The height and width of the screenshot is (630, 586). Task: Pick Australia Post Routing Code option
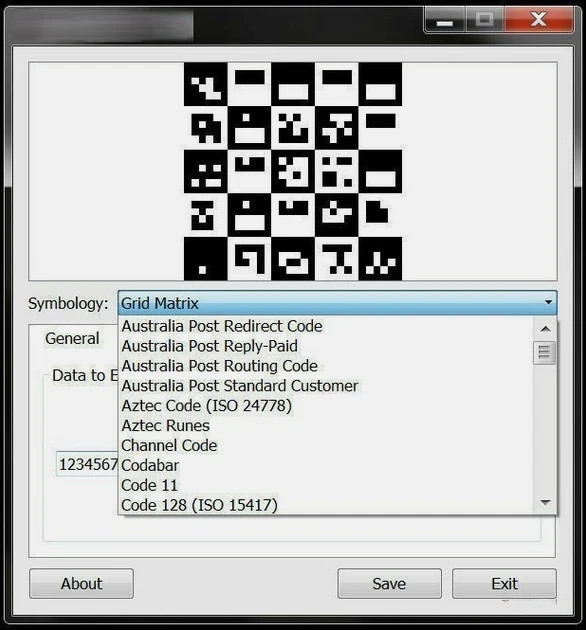[x=326, y=366]
